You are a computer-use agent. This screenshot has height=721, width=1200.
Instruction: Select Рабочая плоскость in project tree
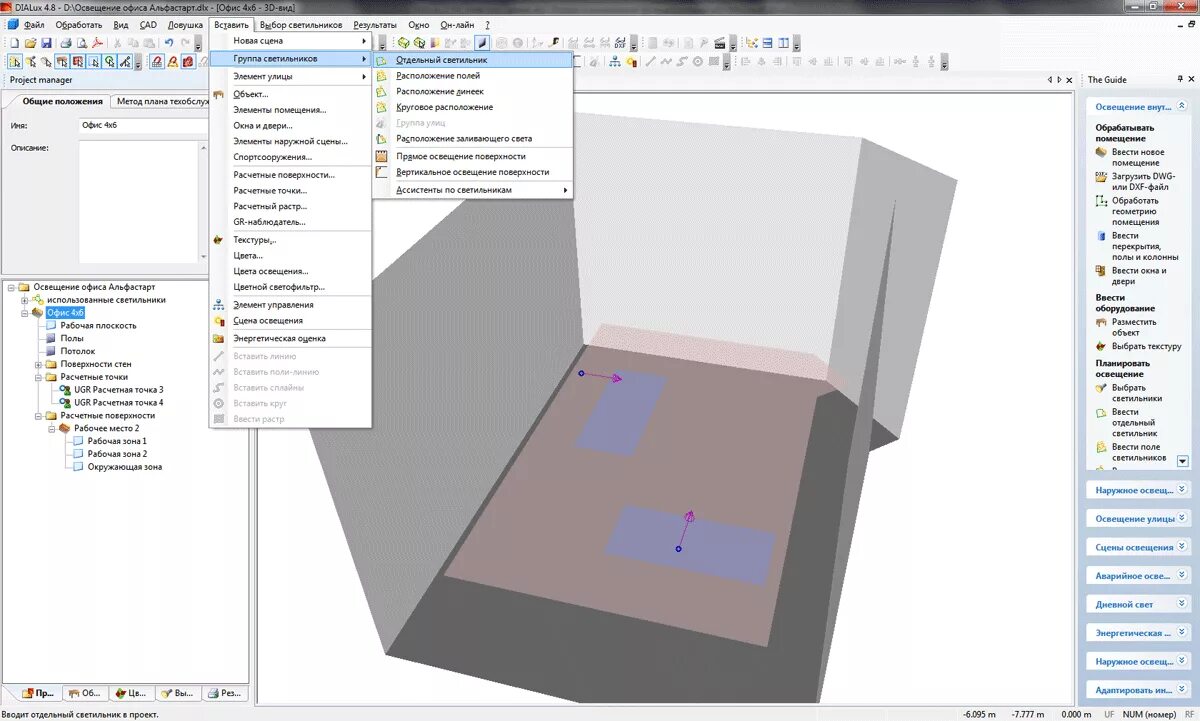tap(98, 326)
